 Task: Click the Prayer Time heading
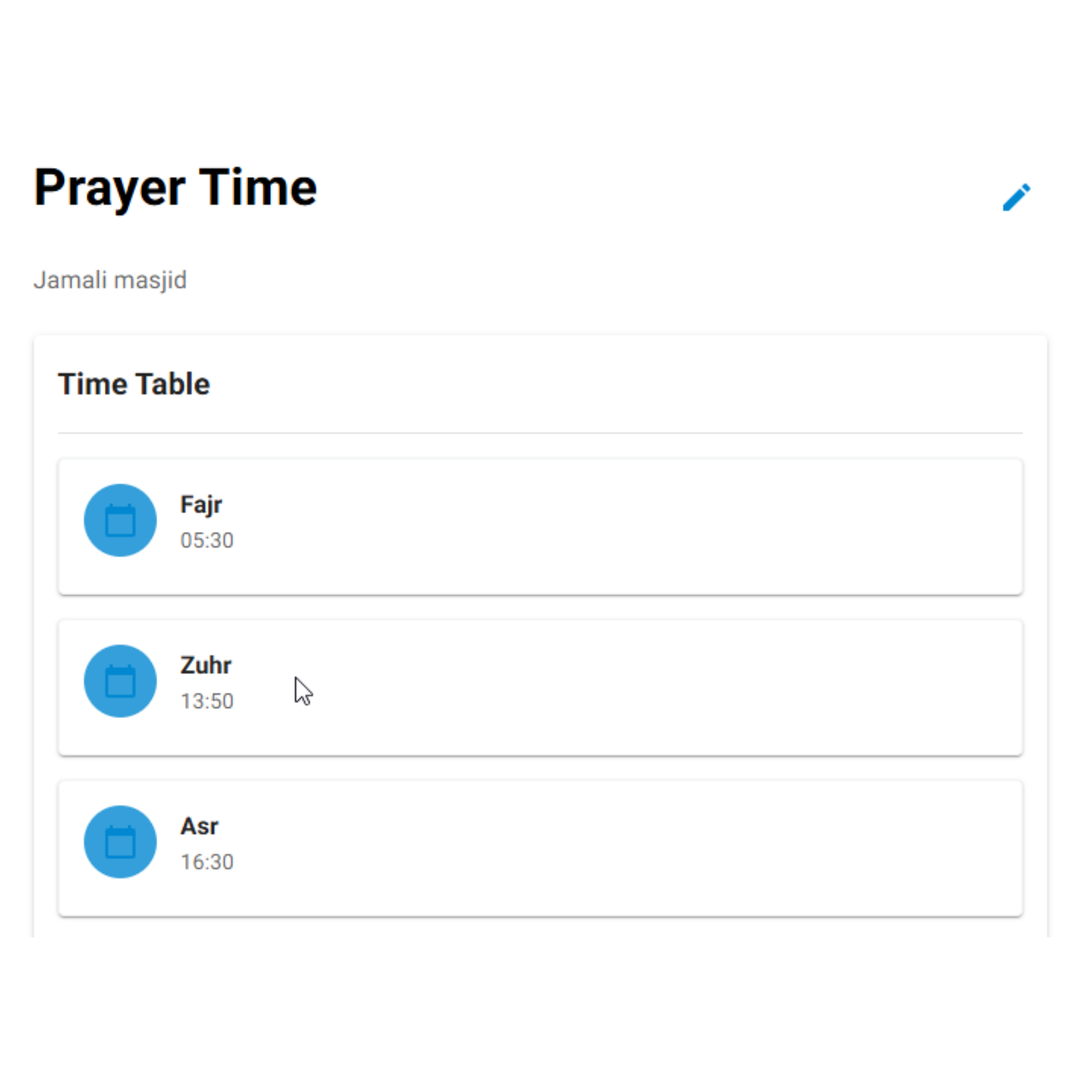click(x=175, y=187)
